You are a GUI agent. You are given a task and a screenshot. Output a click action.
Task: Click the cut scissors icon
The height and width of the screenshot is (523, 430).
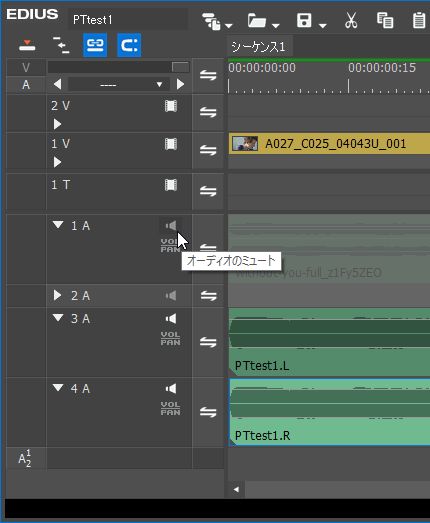point(351,20)
